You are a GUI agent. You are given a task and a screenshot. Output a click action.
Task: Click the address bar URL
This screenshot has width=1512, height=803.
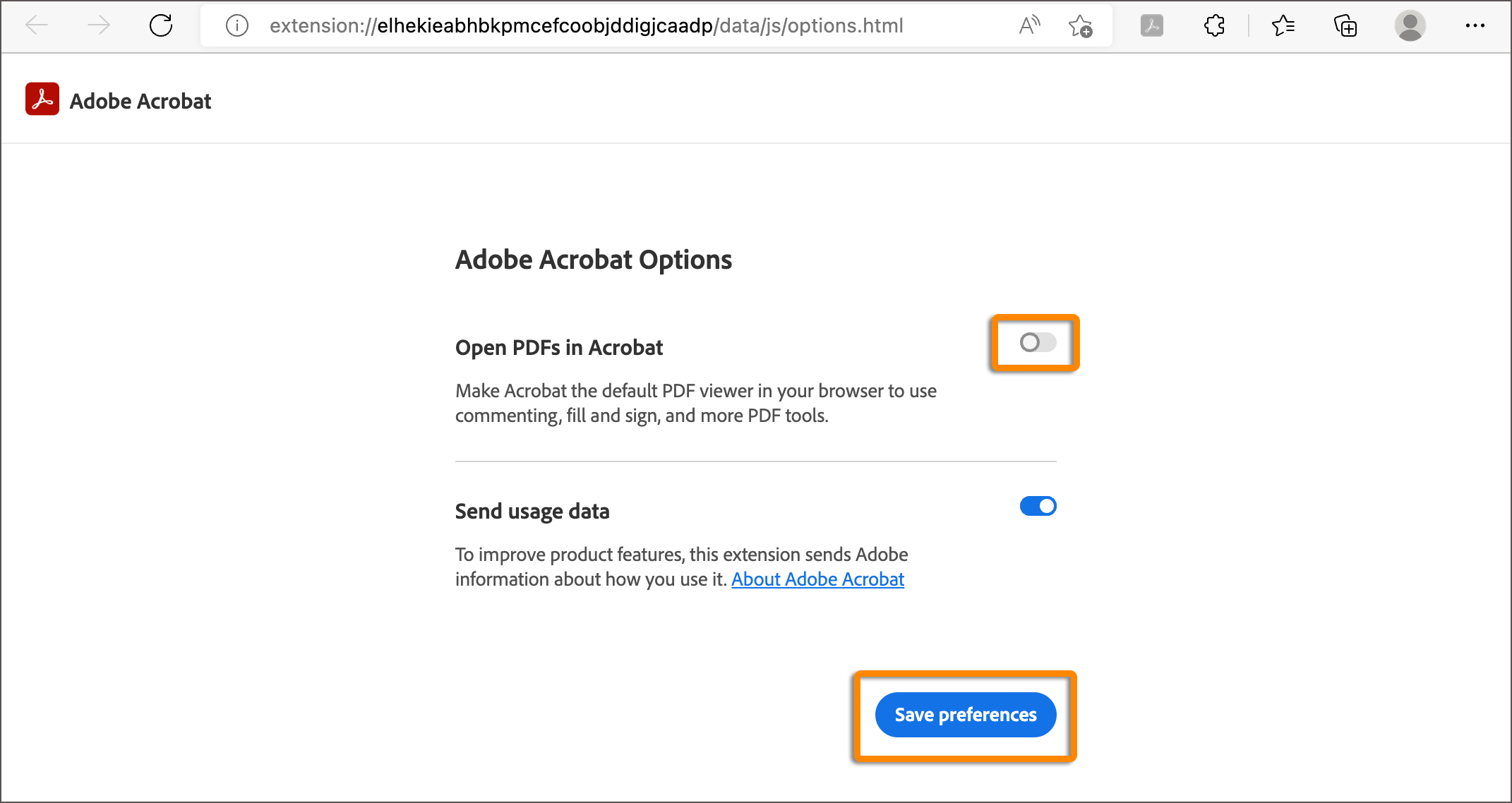(586, 25)
